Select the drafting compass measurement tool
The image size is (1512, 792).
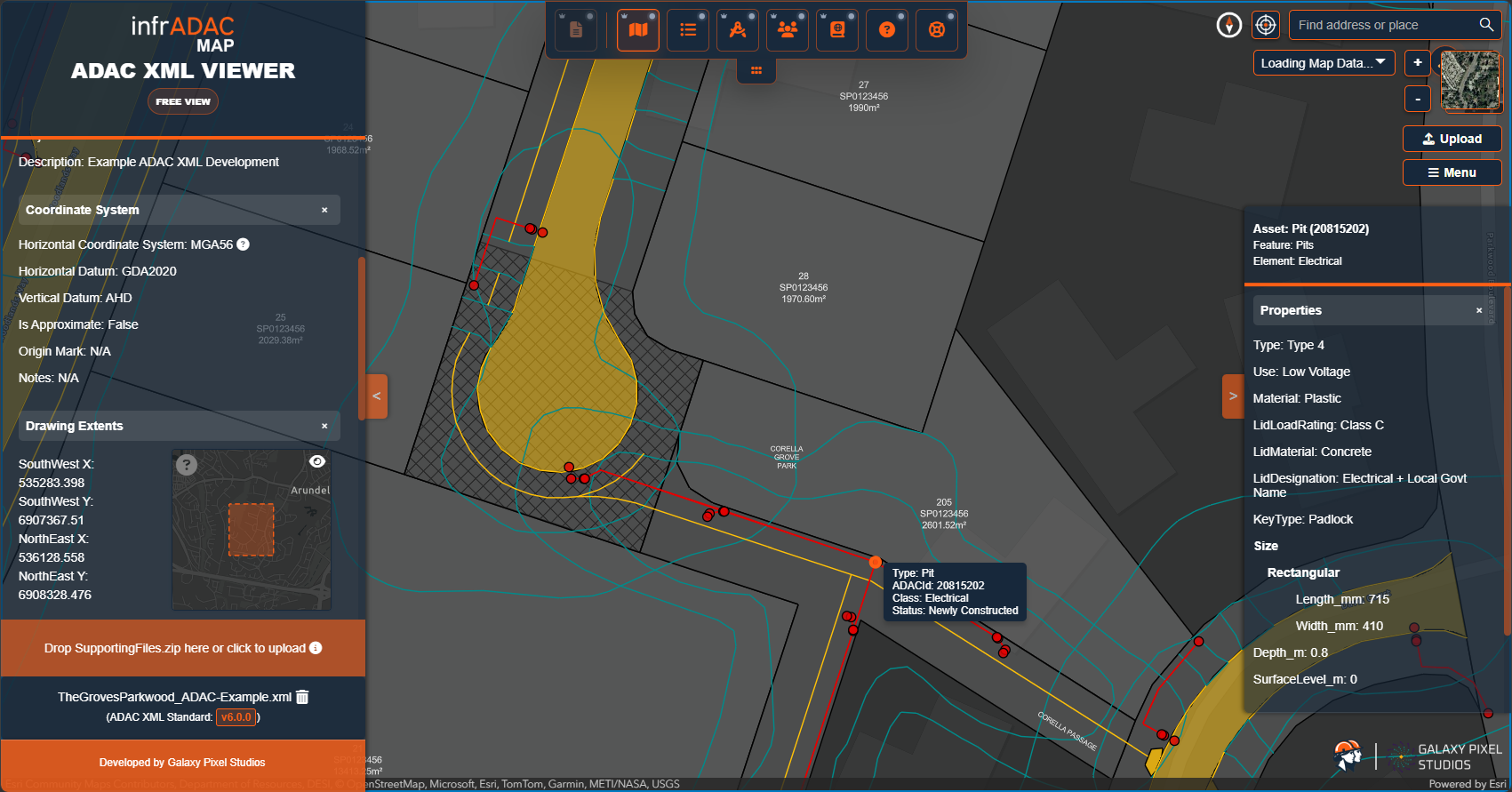pos(738,29)
